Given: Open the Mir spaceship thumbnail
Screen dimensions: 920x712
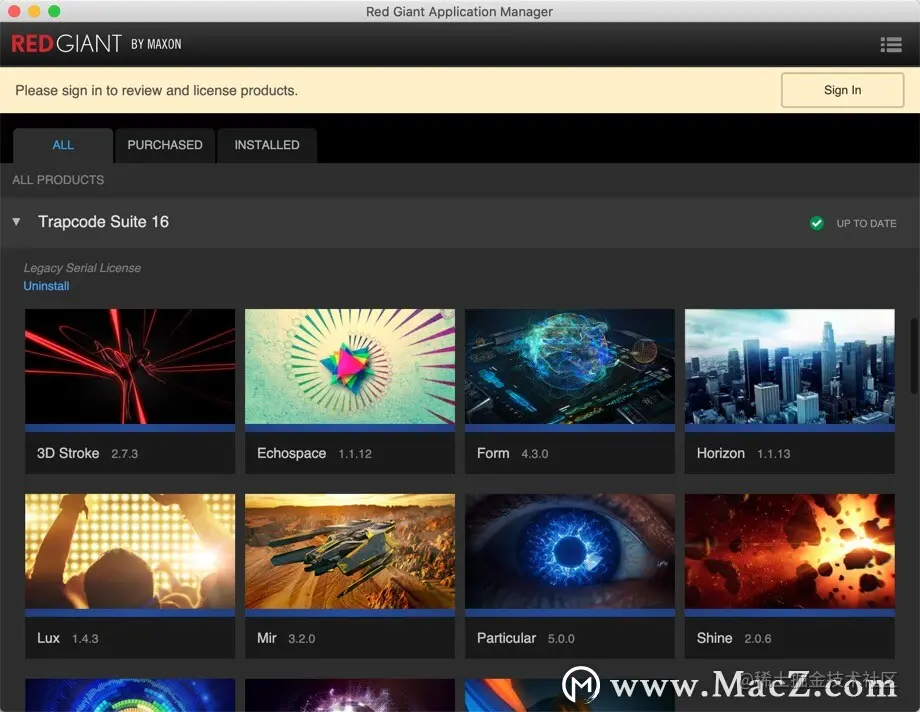Looking at the screenshot, I should coord(350,551).
